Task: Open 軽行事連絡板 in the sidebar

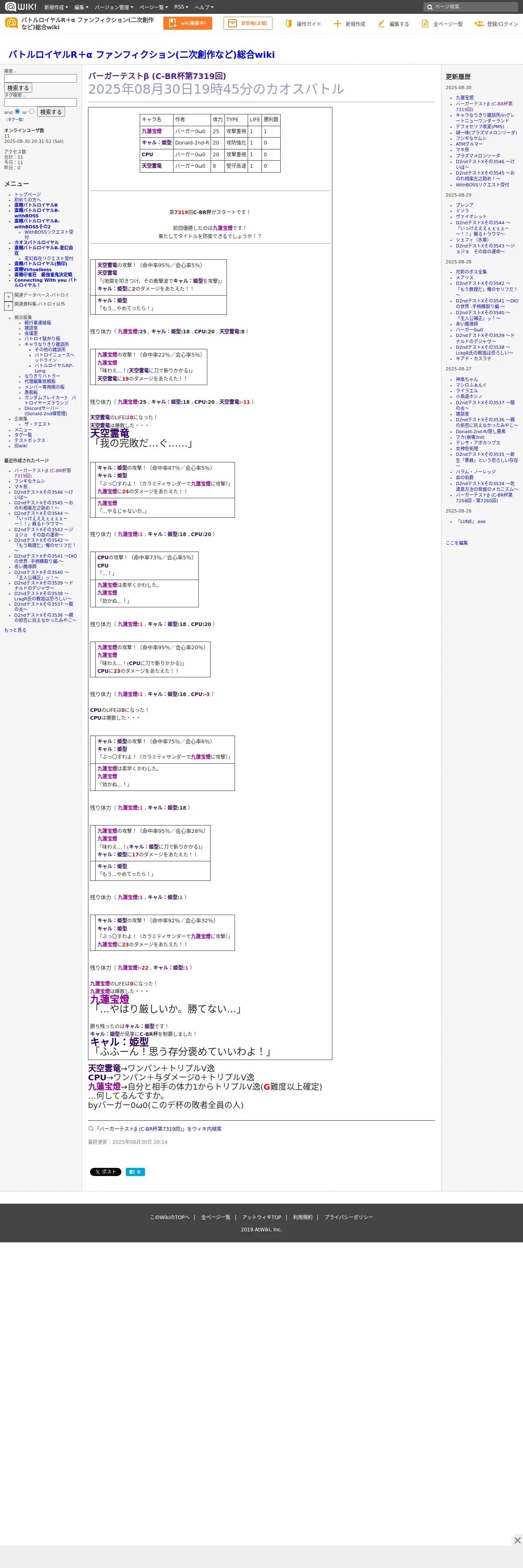Action: (38, 323)
